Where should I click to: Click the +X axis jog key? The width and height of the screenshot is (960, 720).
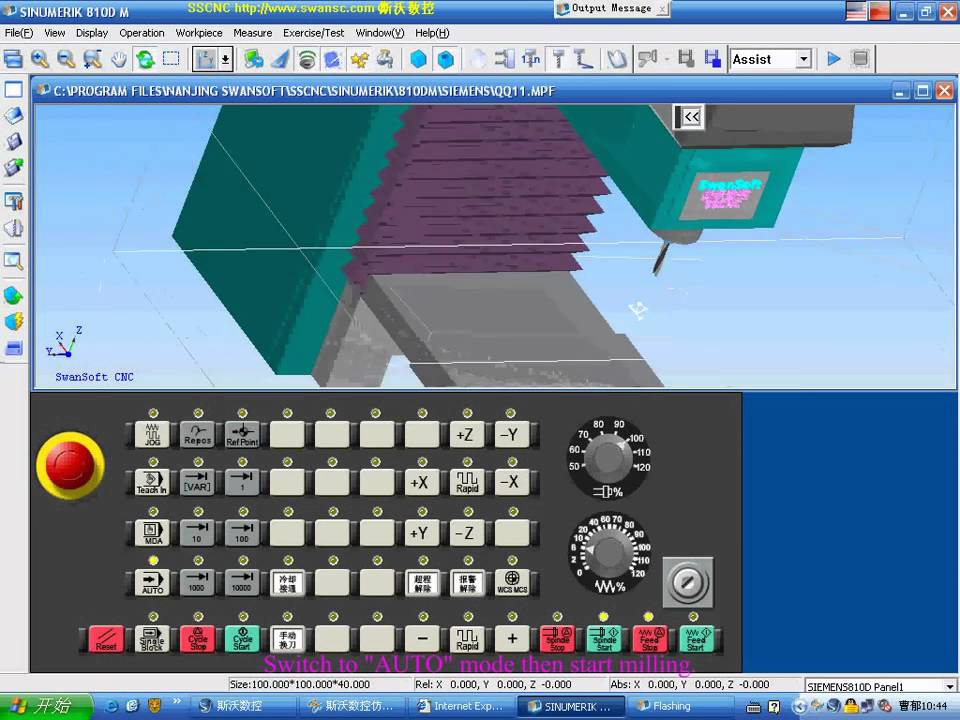pyautogui.click(x=422, y=482)
